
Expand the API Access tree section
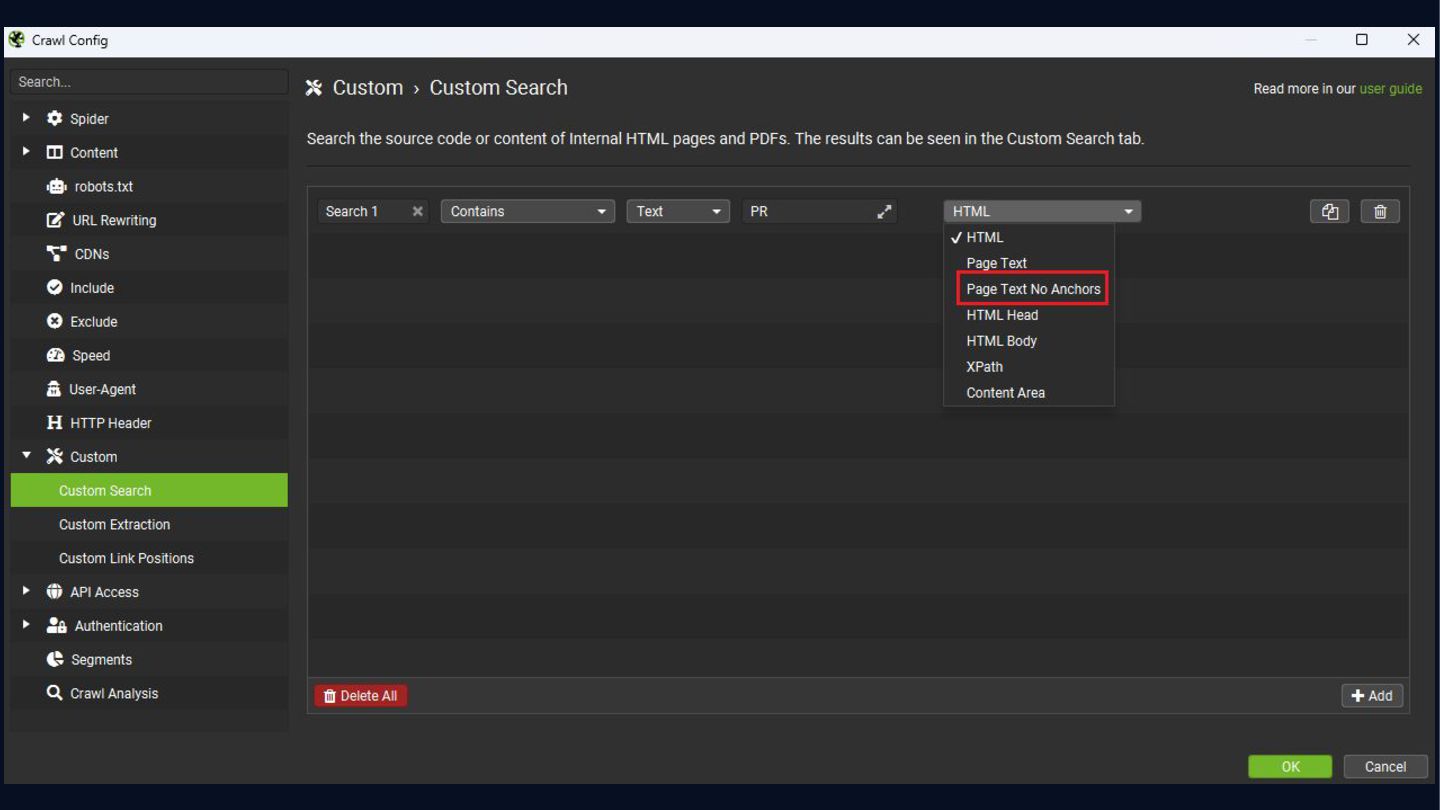pyautogui.click(x=26, y=592)
